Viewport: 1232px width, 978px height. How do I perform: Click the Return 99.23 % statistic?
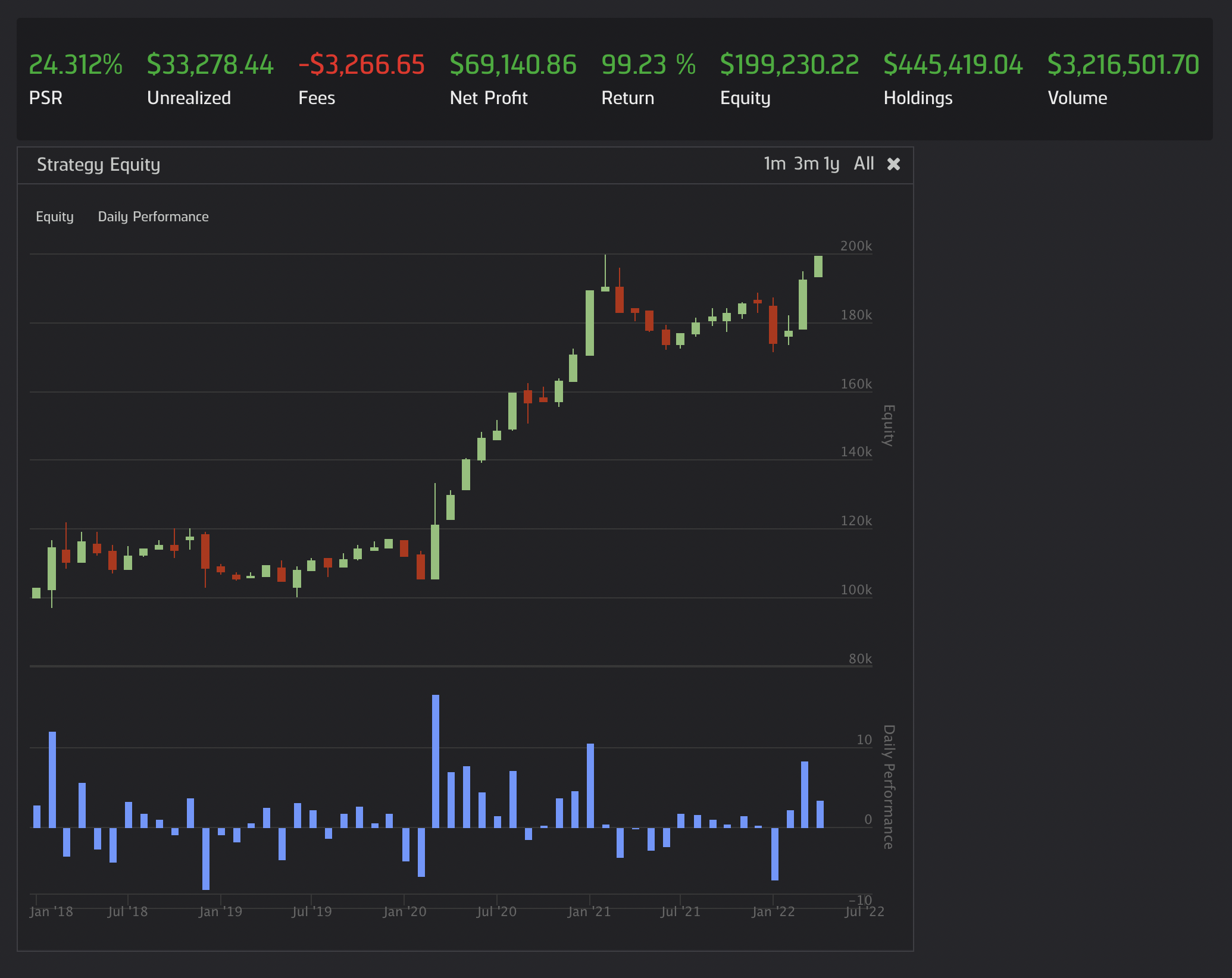coord(648,64)
